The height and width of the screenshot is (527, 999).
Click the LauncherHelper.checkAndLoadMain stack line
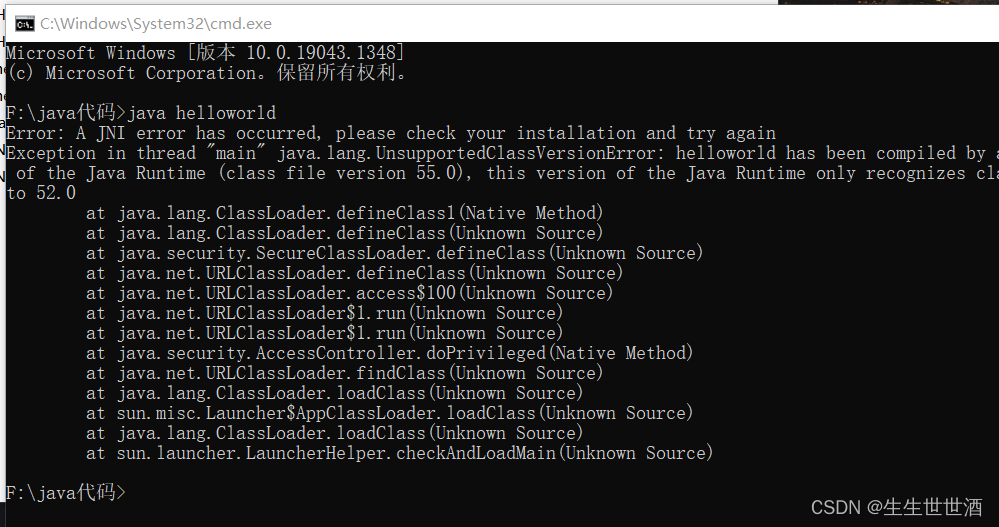tap(399, 453)
